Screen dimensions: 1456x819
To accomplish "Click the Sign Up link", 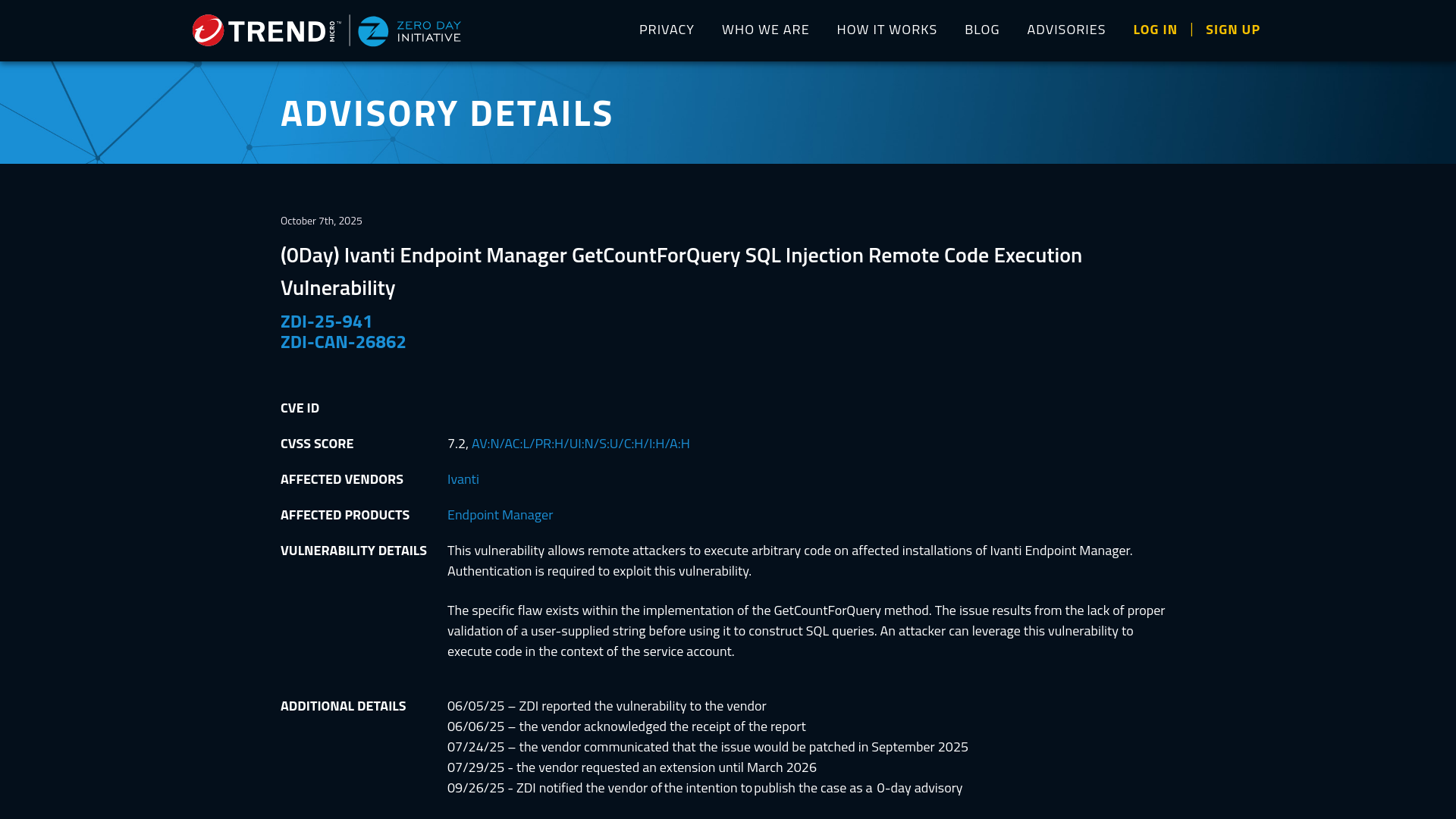I will 1232,30.
